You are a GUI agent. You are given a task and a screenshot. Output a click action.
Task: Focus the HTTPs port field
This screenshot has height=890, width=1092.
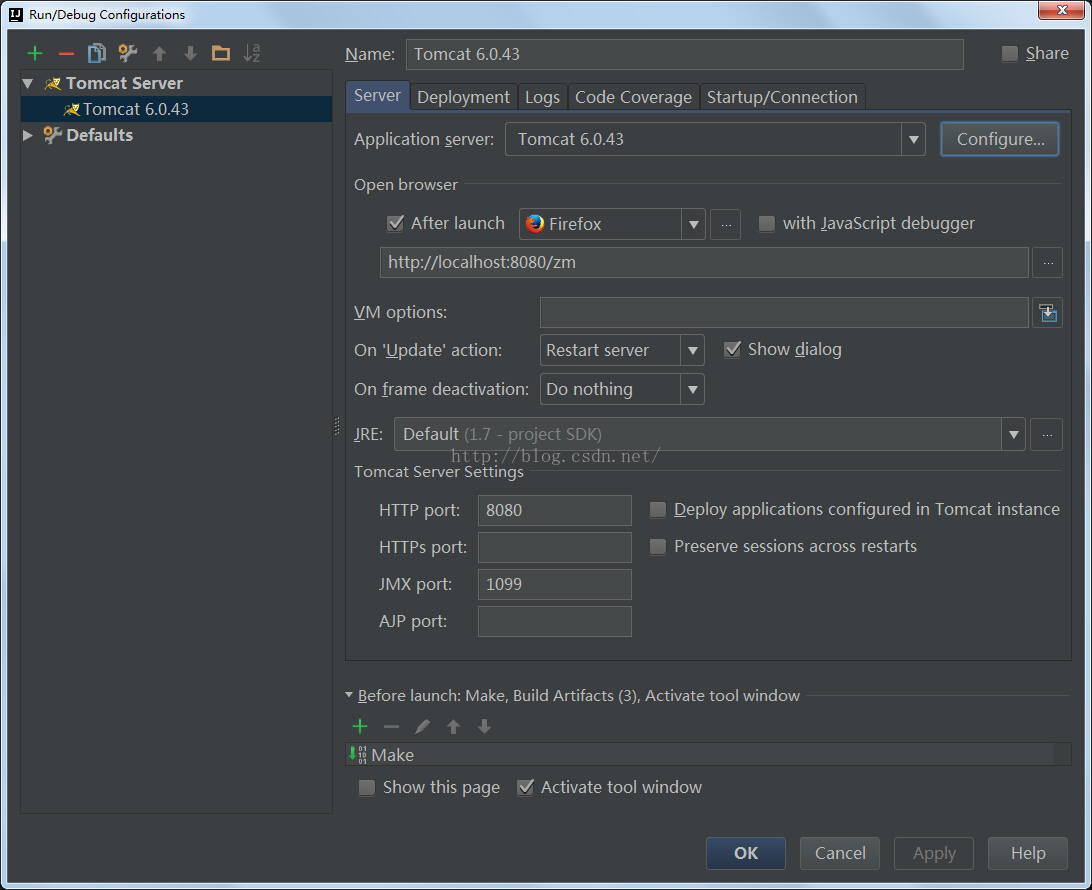pyautogui.click(x=554, y=547)
